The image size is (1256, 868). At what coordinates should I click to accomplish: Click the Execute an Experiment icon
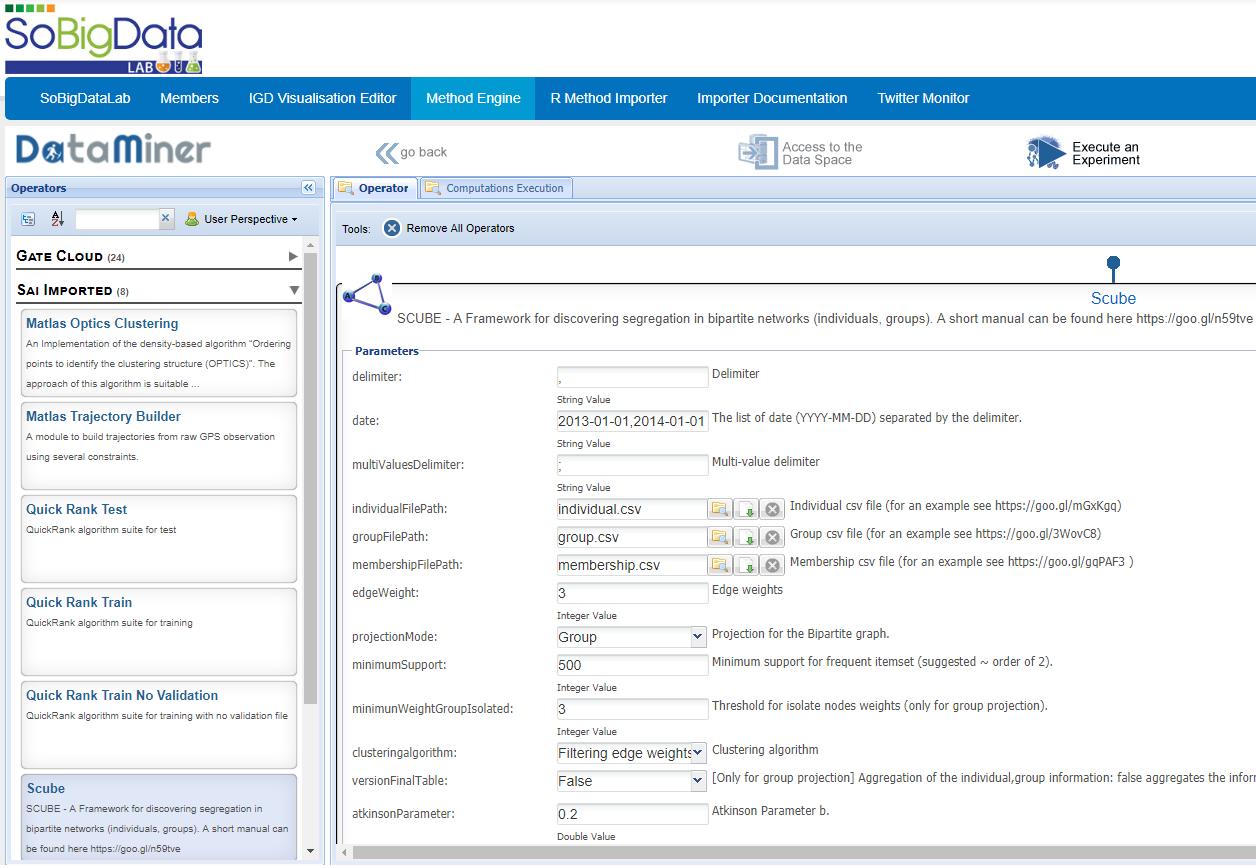point(1046,152)
